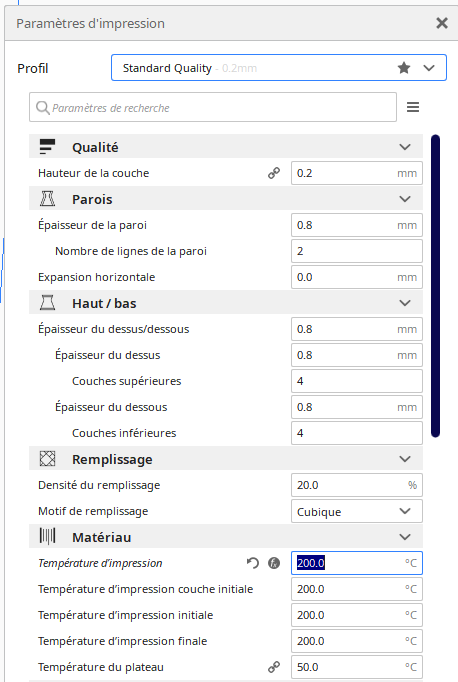Click the formula icon next to Température d'impression

pos(274,563)
